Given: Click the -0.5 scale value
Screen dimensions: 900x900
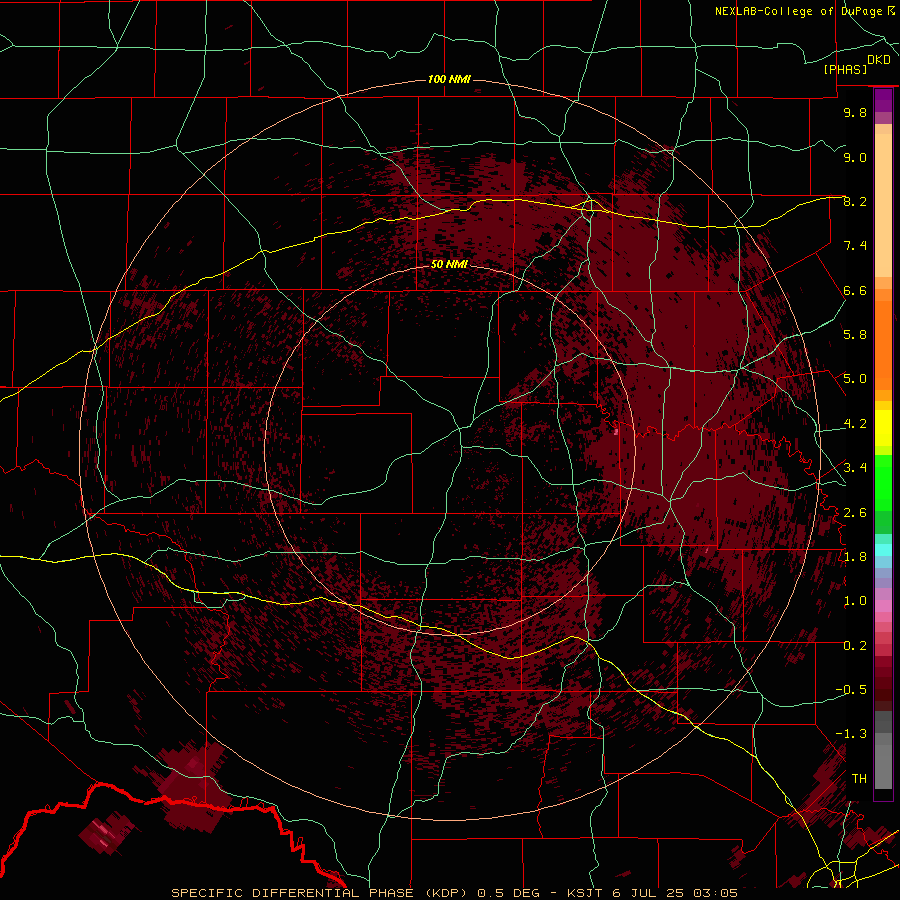Looking at the screenshot, I should click(851, 690).
